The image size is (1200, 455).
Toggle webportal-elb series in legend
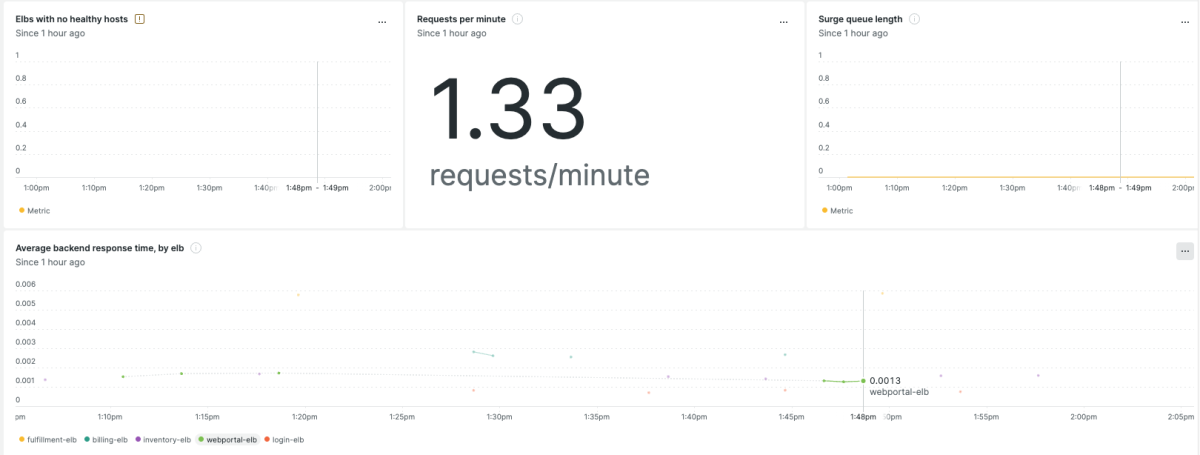coord(228,439)
